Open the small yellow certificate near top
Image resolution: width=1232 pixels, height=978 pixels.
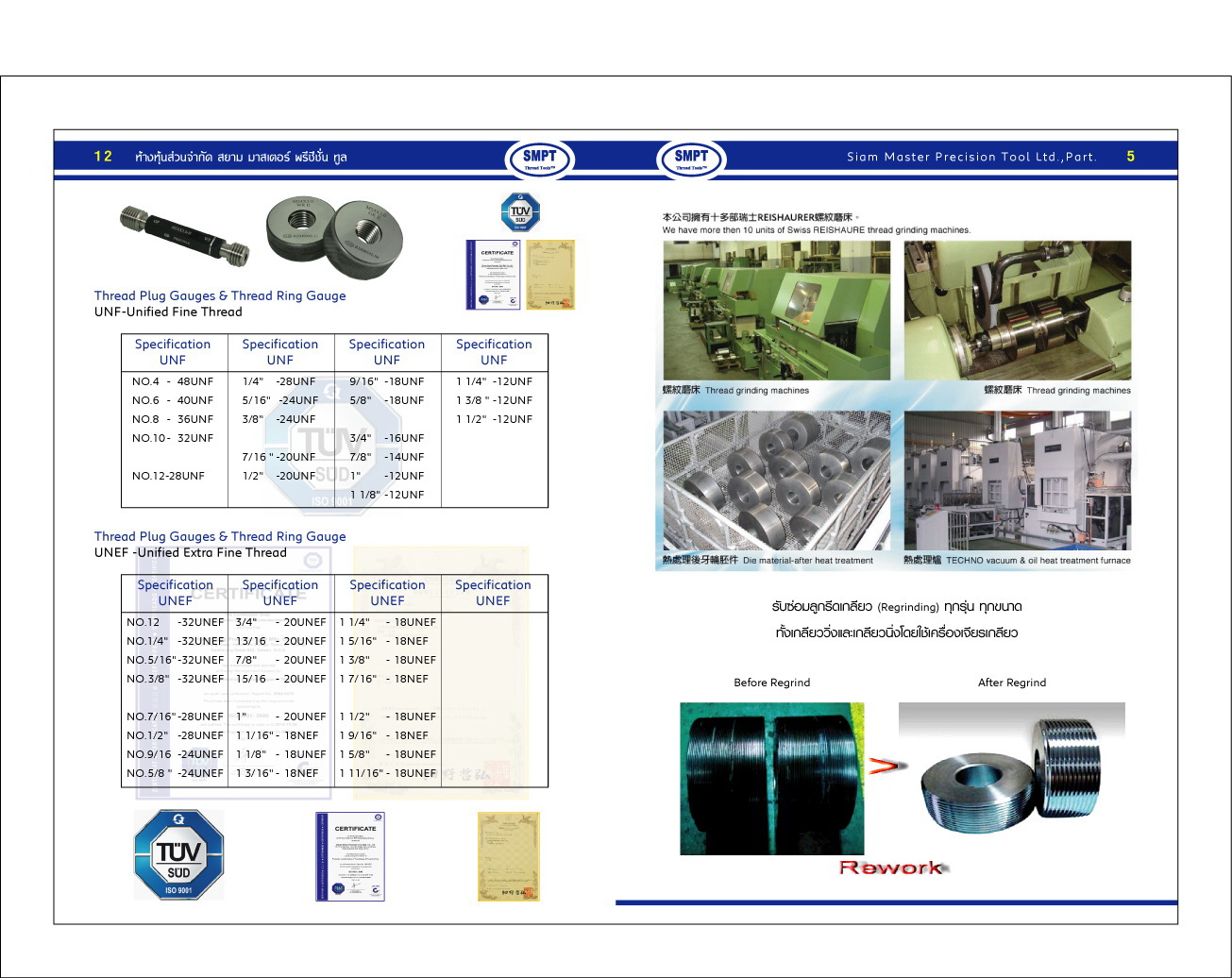pos(549,275)
